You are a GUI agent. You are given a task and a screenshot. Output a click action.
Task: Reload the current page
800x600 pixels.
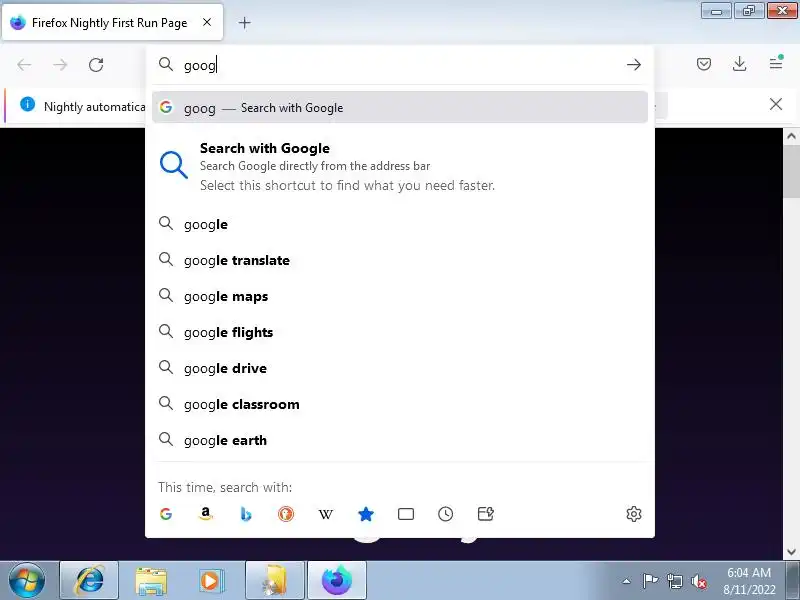click(x=96, y=65)
